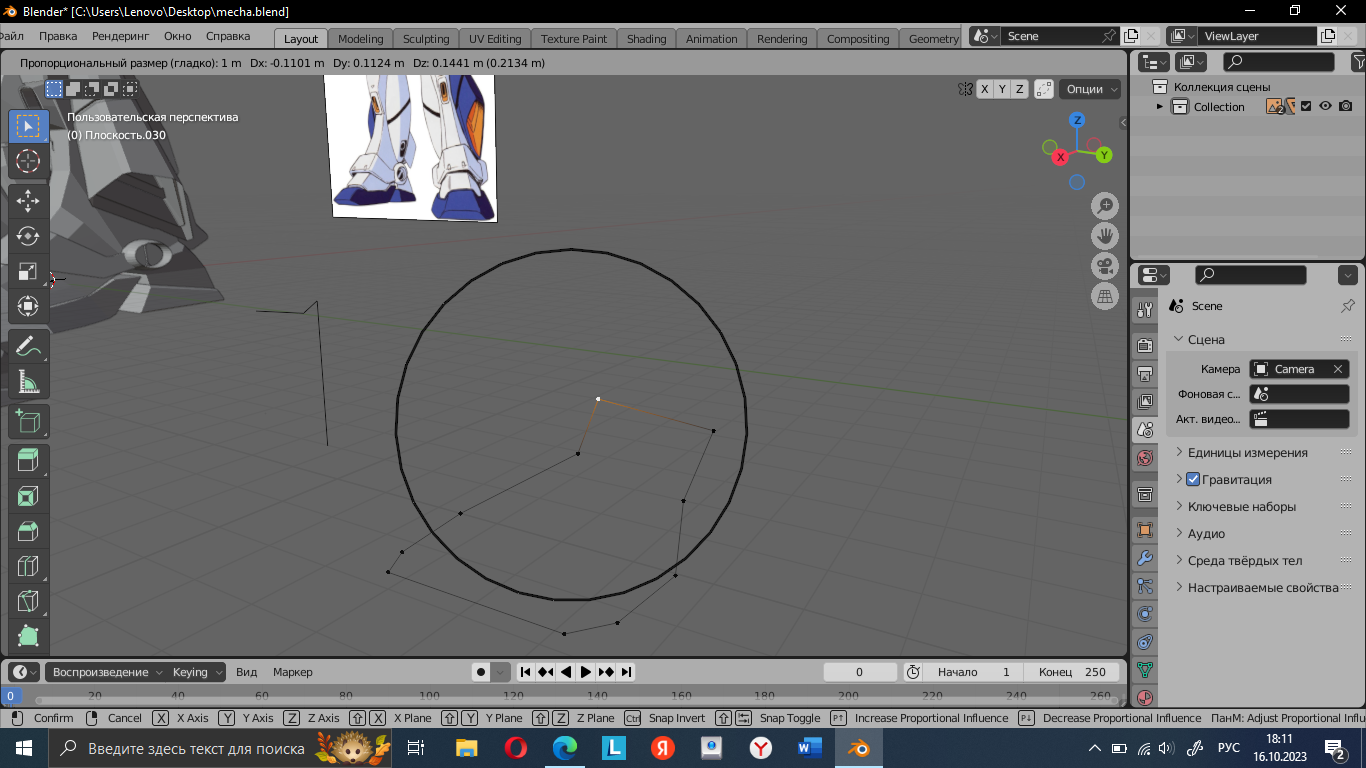Expand the Collection tree row
This screenshot has height=768, width=1366.
[1160, 107]
